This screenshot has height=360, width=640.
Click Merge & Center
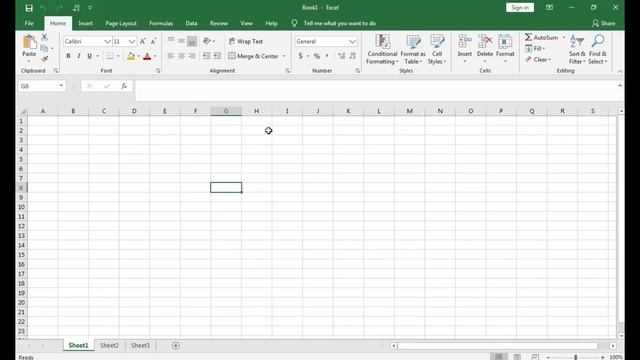click(x=253, y=56)
